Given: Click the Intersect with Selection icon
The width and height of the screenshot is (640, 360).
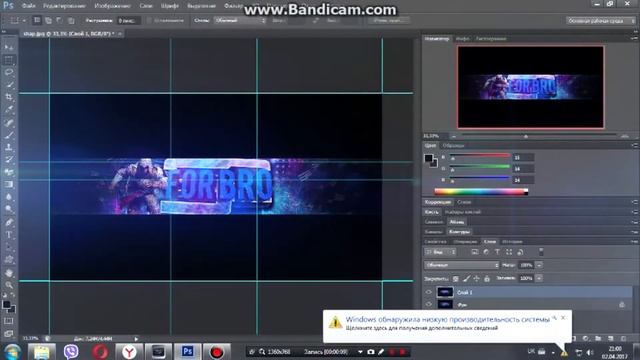Looking at the screenshot, I should [71, 20].
